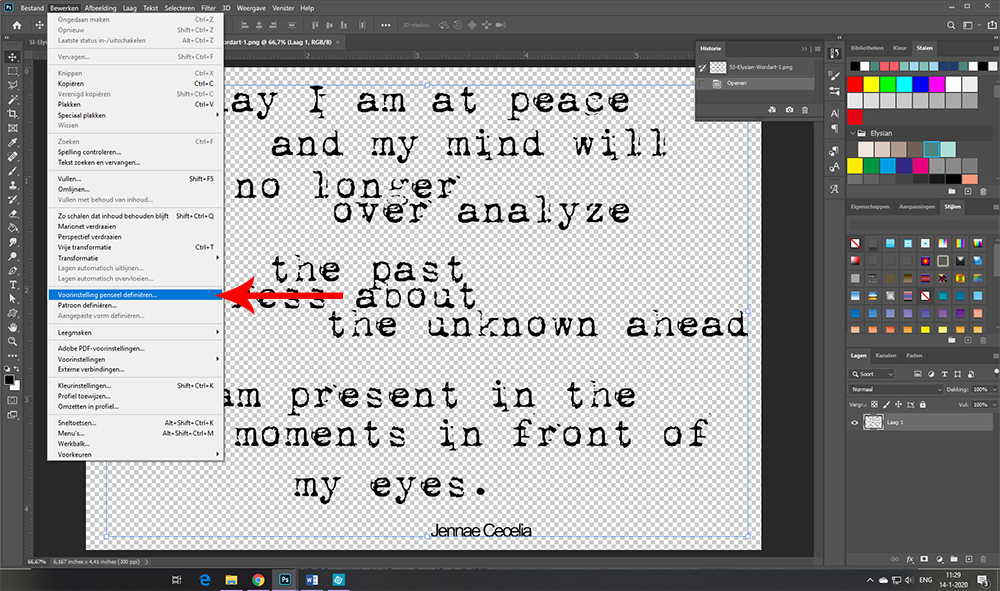
Task: Toggle Quick Mask mode icon
Action: [12, 400]
